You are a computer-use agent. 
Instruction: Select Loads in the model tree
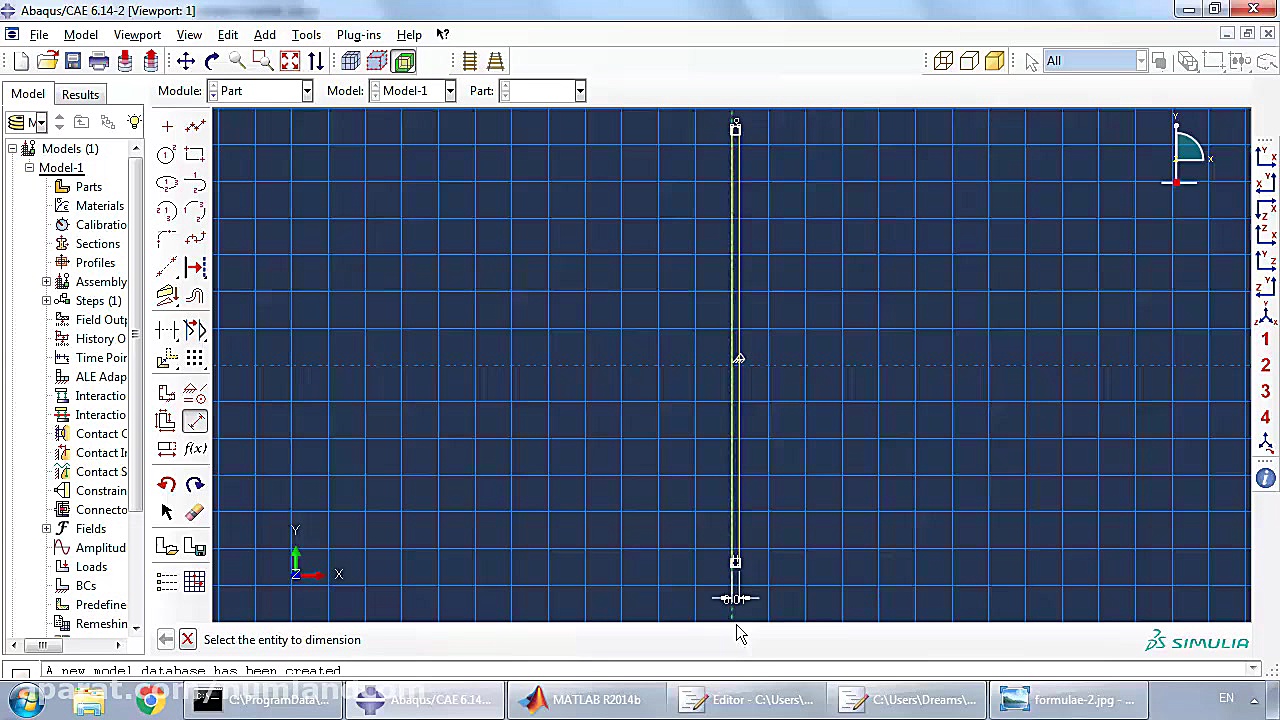coord(91,567)
